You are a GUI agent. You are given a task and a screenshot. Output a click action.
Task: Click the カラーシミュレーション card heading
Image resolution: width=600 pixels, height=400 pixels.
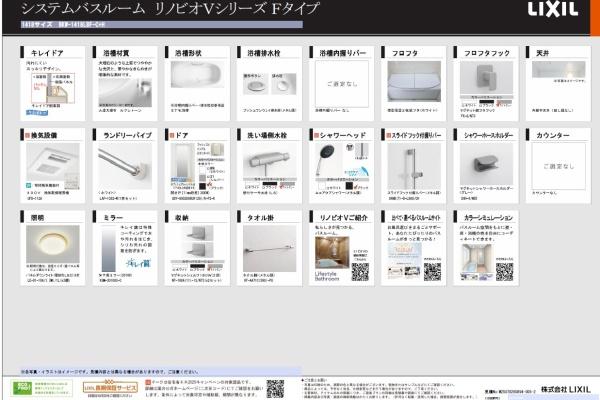click(488, 217)
